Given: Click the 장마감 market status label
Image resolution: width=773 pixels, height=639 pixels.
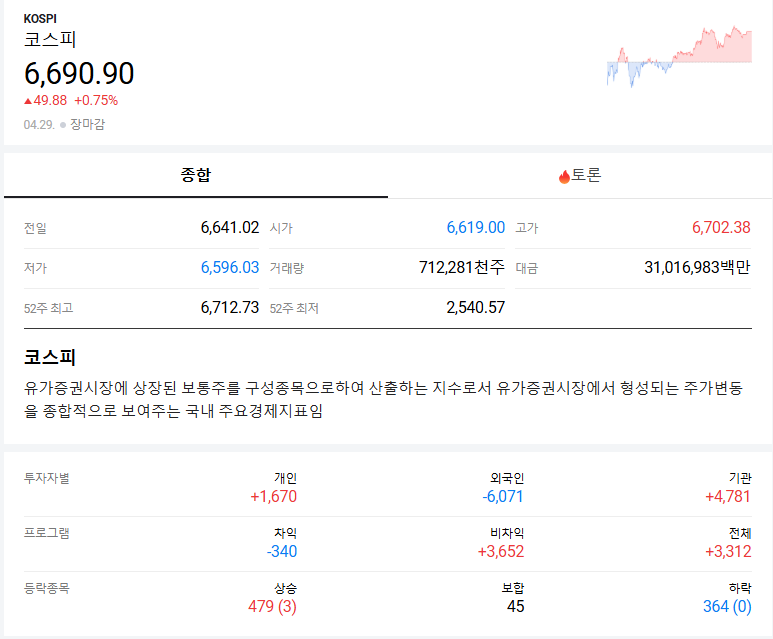Looking at the screenshot, I should (88, 124).
